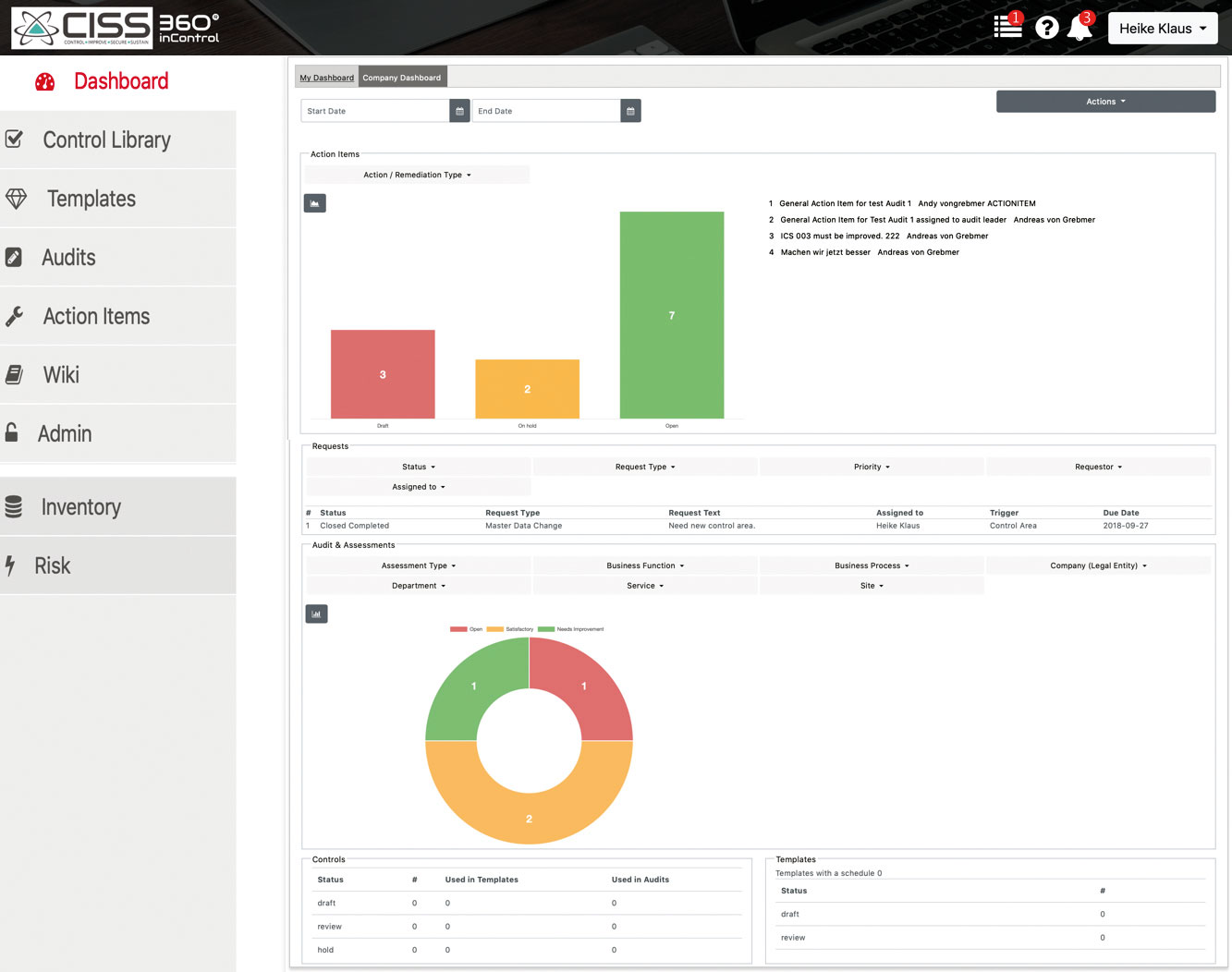Expand the Assessment Type filter dropdown
Image resolution: width=1232 pixels, height=972 pixels.
point(419,565)
